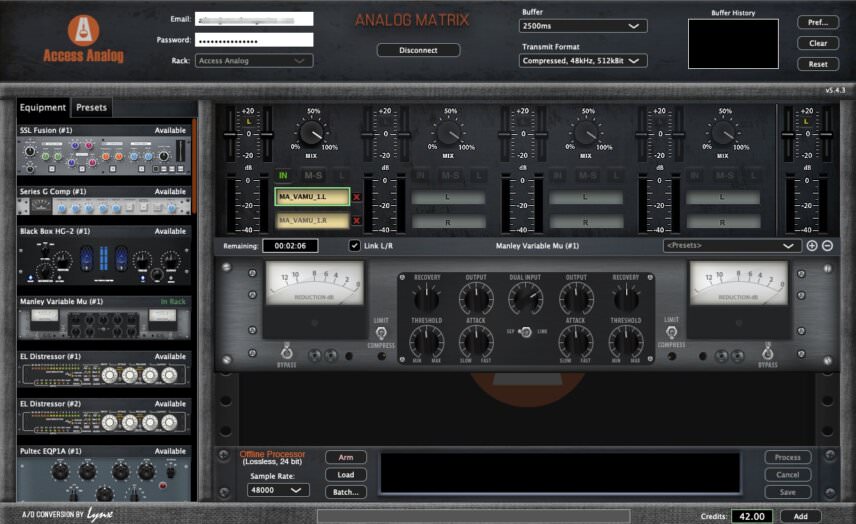The image size is (856, 524).
Task: Remove the MA_VAMU_1.L channel with red X
Action: click(356, 197)
